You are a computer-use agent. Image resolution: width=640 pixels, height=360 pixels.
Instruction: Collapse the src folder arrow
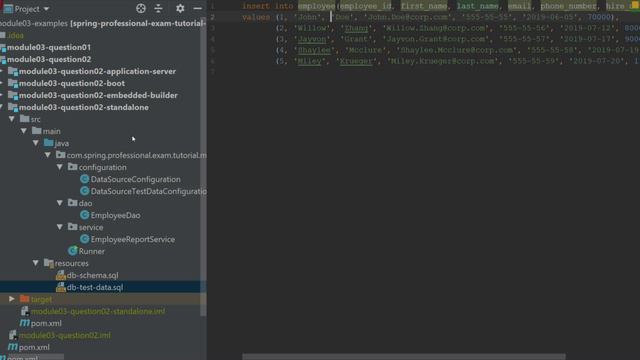[x=12, y=119]
